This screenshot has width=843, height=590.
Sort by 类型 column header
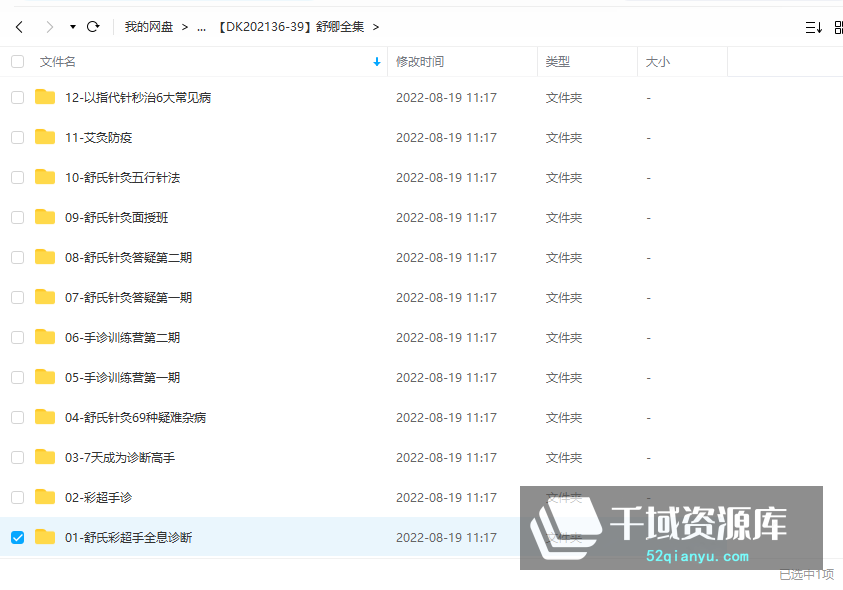(x=558, y=62)
